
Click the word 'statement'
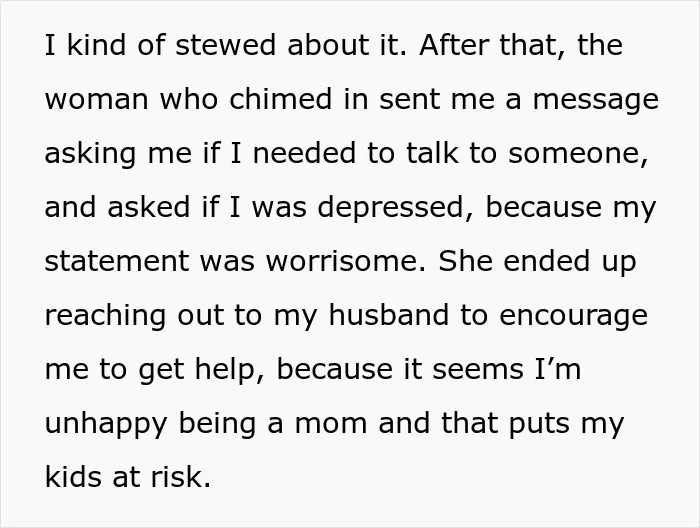[117, 261]
